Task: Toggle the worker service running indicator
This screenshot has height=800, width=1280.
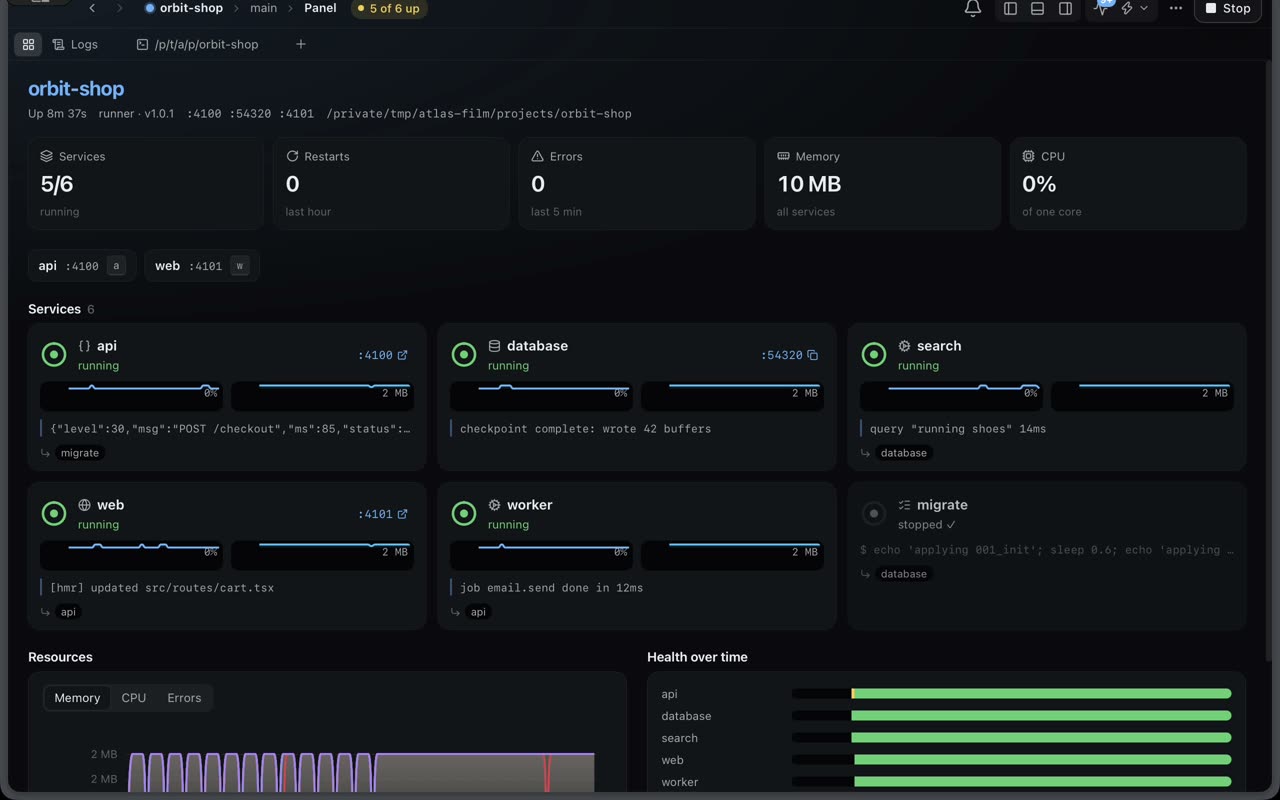Action: point(464,514)
